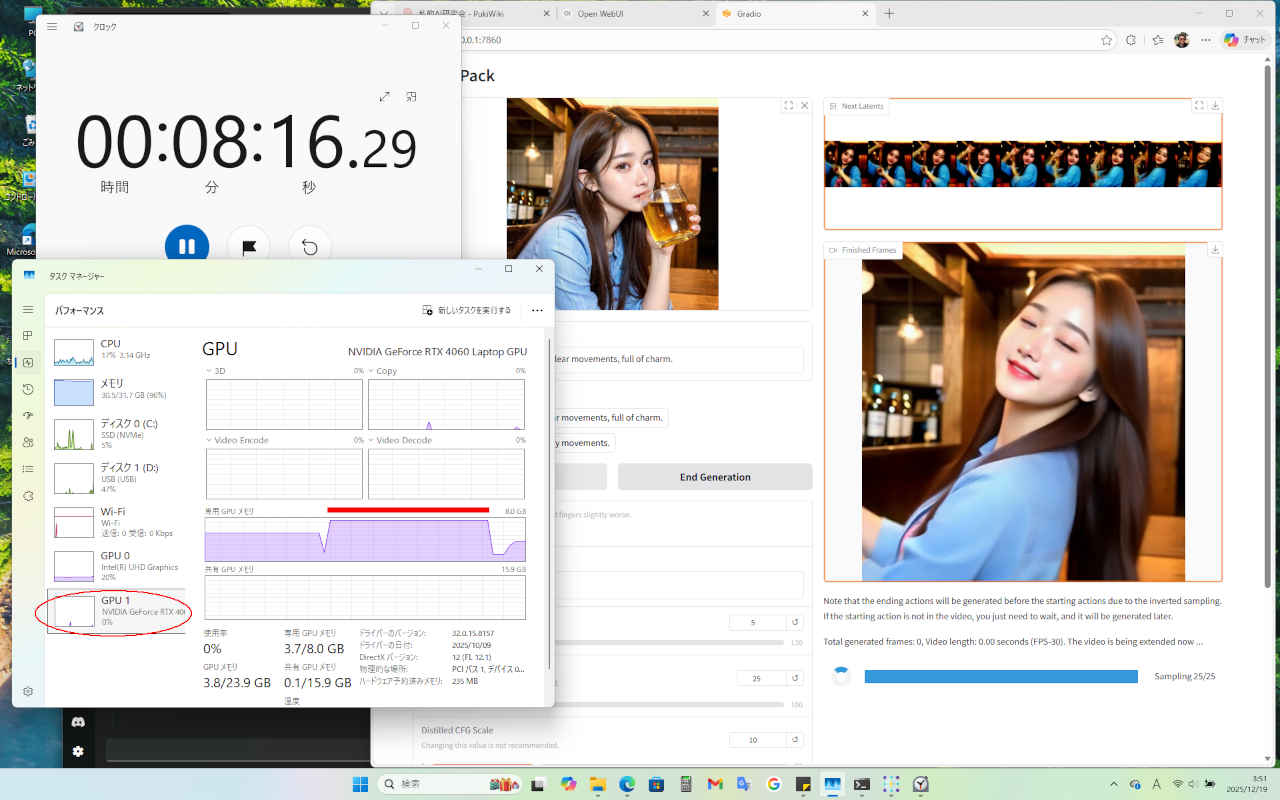The height and width of the screenshot is (800, 1280).
Task: Remove the uploaded input image
Action: click(805, 105)
